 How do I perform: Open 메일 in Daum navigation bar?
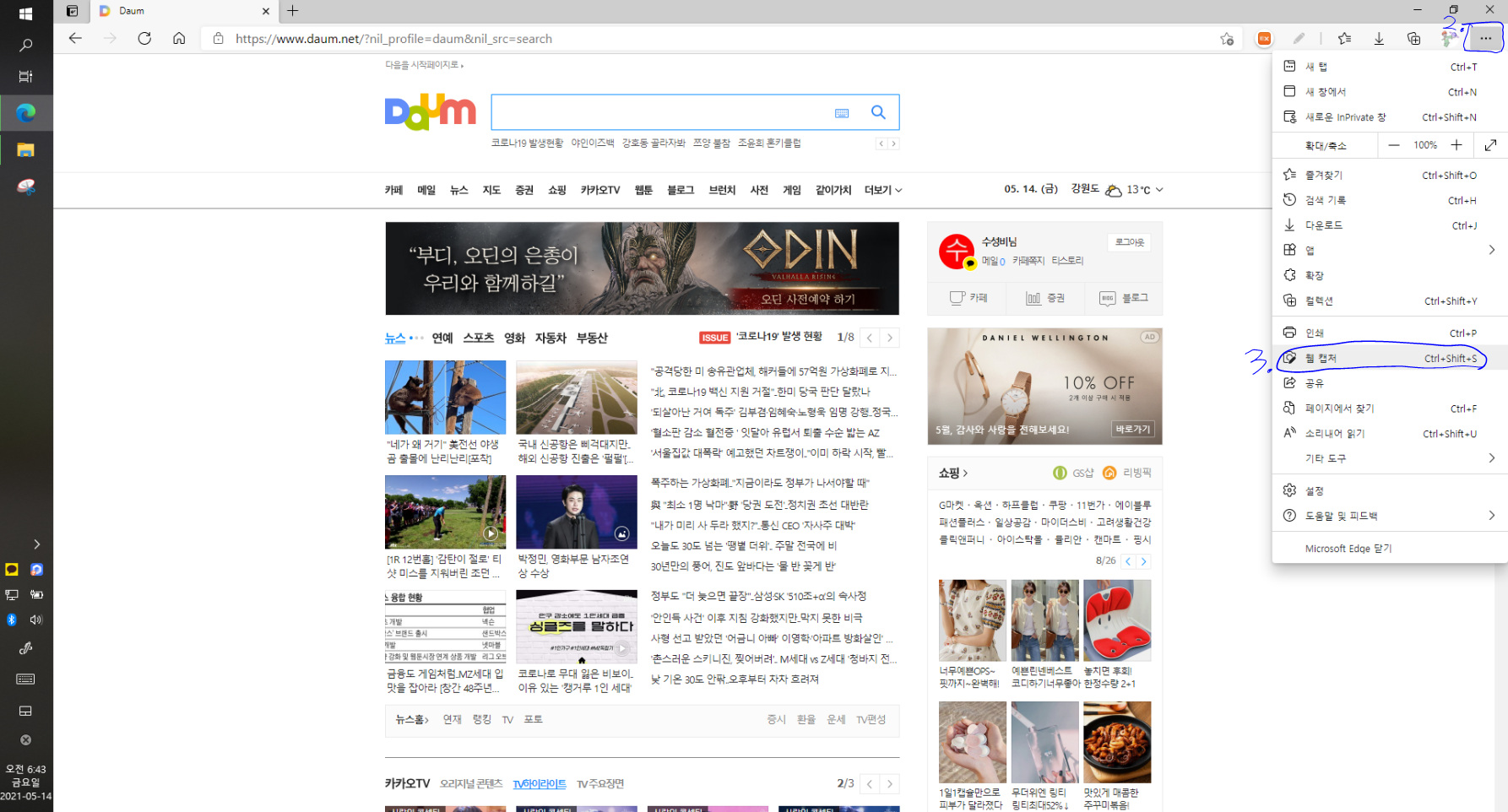pyautogui.click(x=426, y=190)
